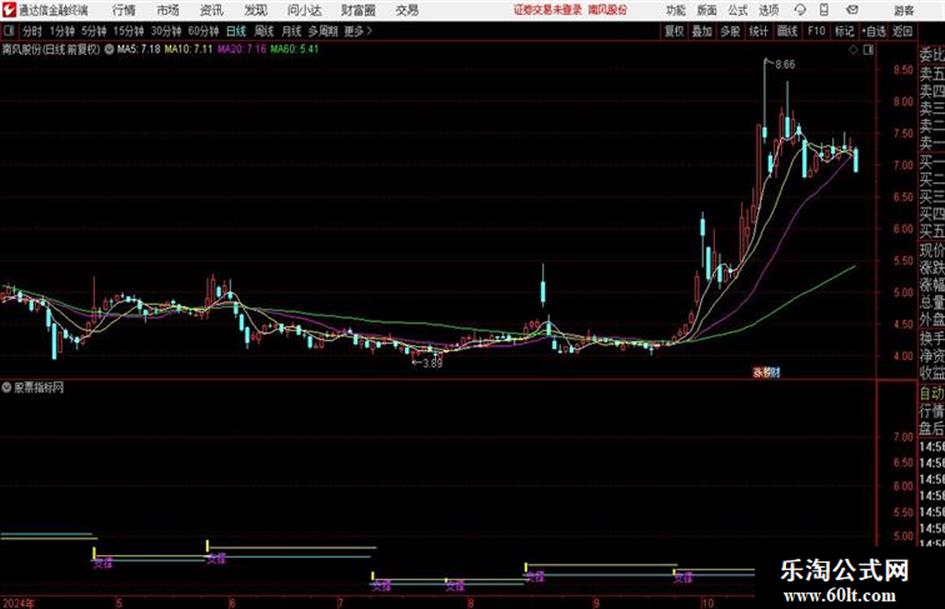Click the 叠加 overlay button
The width and height of the screenshot is (945, 609).
point(702,31)
